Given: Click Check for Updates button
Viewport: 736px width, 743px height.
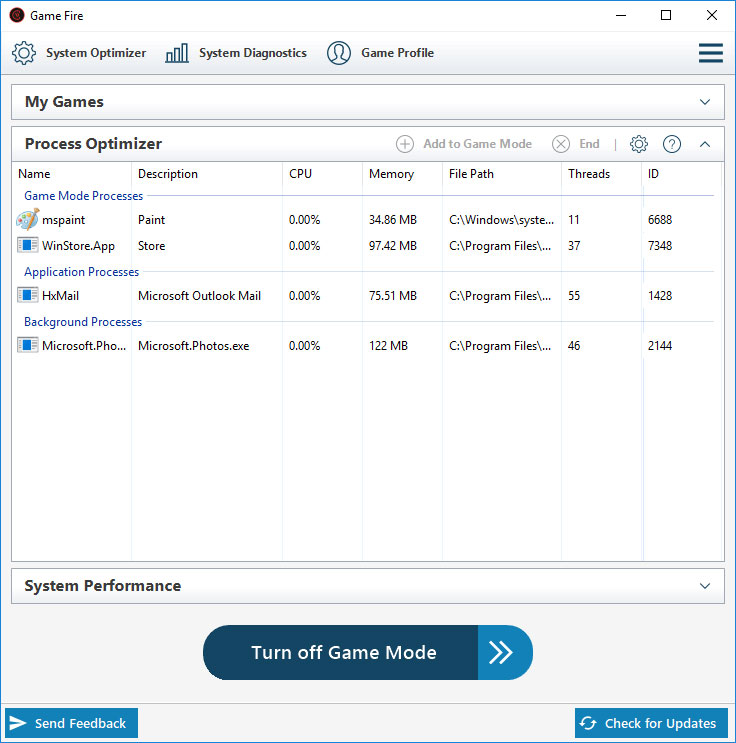Looking at the screenshot, I should coord(651,723).
